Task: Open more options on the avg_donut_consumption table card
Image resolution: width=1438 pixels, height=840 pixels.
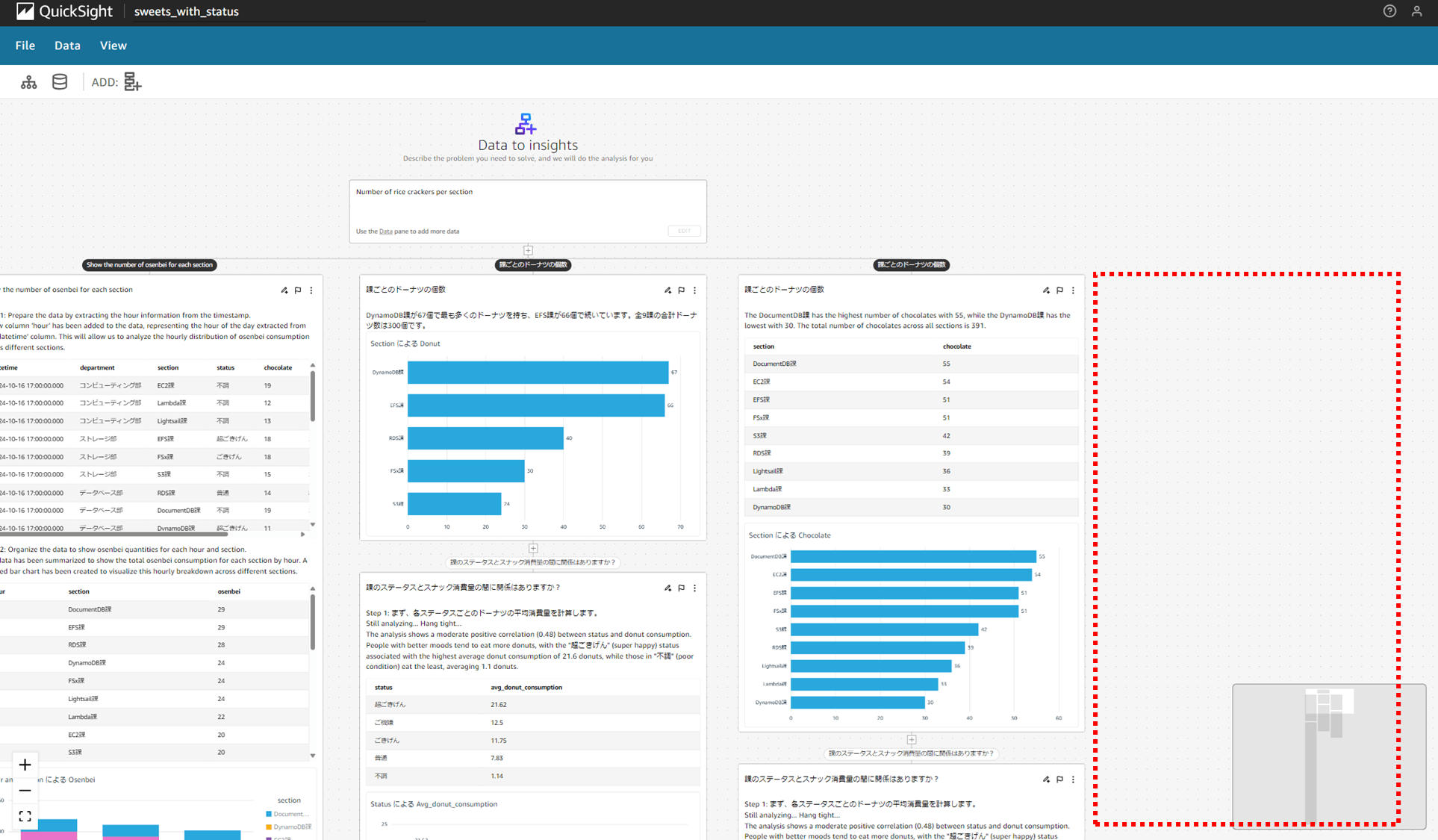Action: [x=694, y=588]
